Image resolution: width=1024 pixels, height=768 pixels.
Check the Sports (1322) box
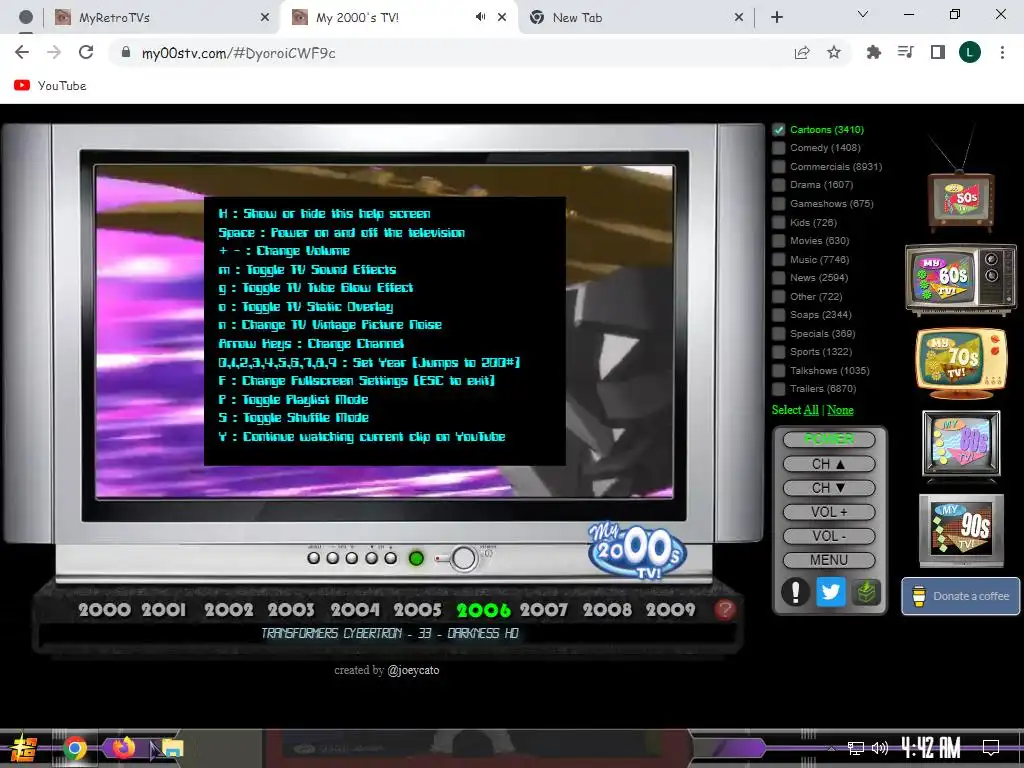coord(778,351)
